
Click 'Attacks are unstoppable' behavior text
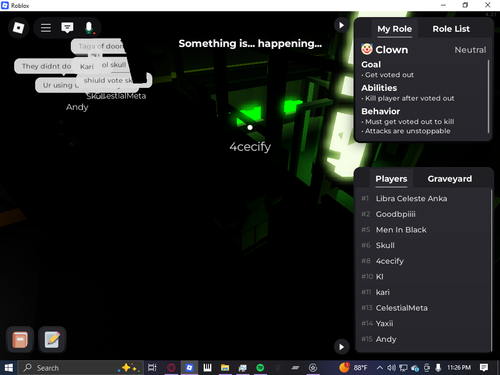(x=407, y=131)
